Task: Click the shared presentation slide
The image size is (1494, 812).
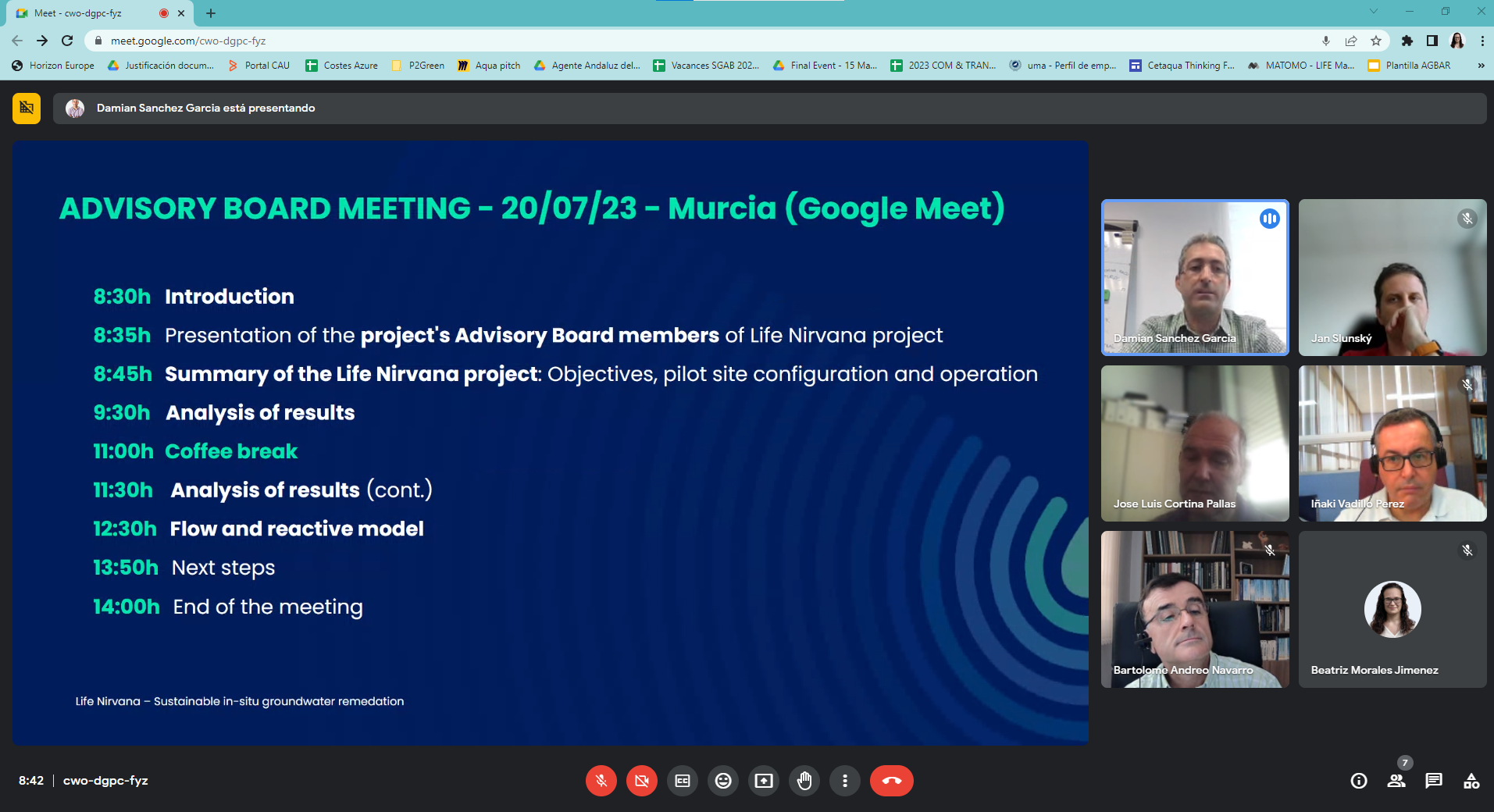Action: point(551,443)
